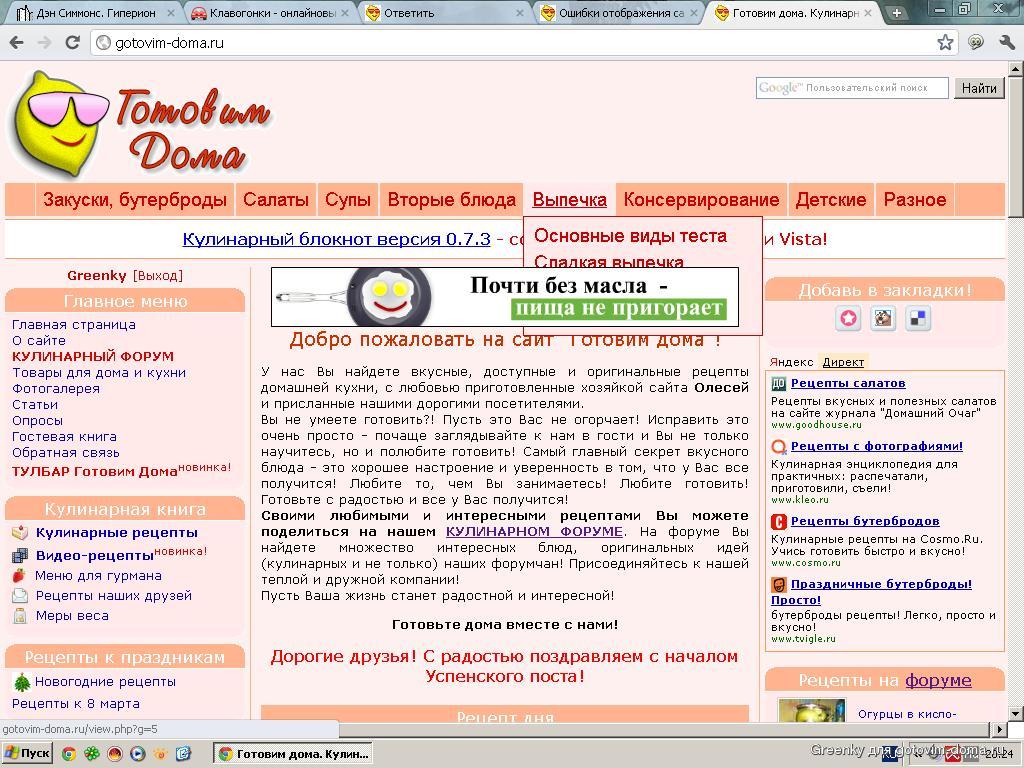Click the horizontal scrollbar right arrow

tap(999, 729)
